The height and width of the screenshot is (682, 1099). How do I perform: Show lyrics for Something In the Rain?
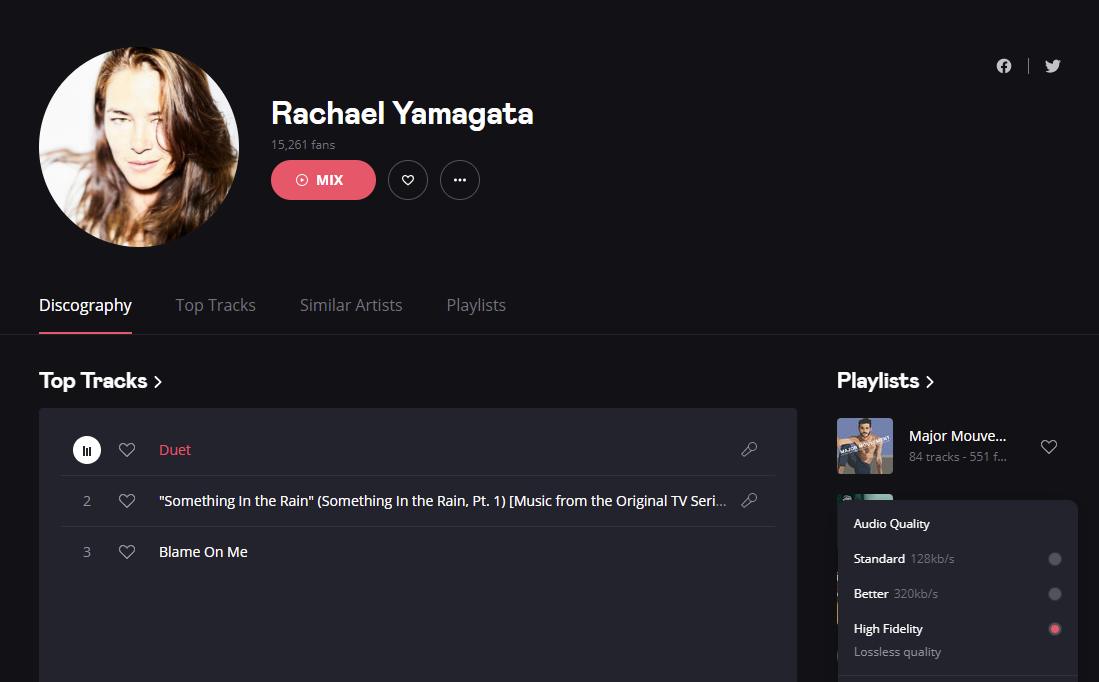pyautogui.click(x=749, y=500)
